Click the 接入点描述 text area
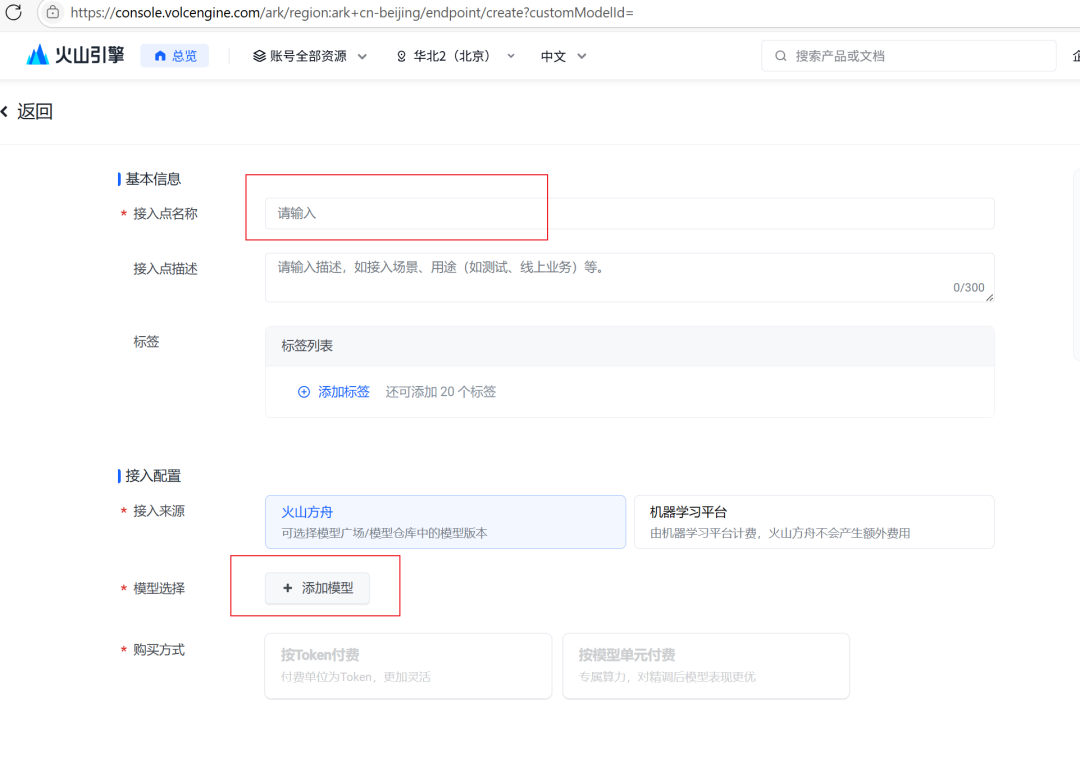The height and width of the screenshot is (781, 1080). [630, 278]
